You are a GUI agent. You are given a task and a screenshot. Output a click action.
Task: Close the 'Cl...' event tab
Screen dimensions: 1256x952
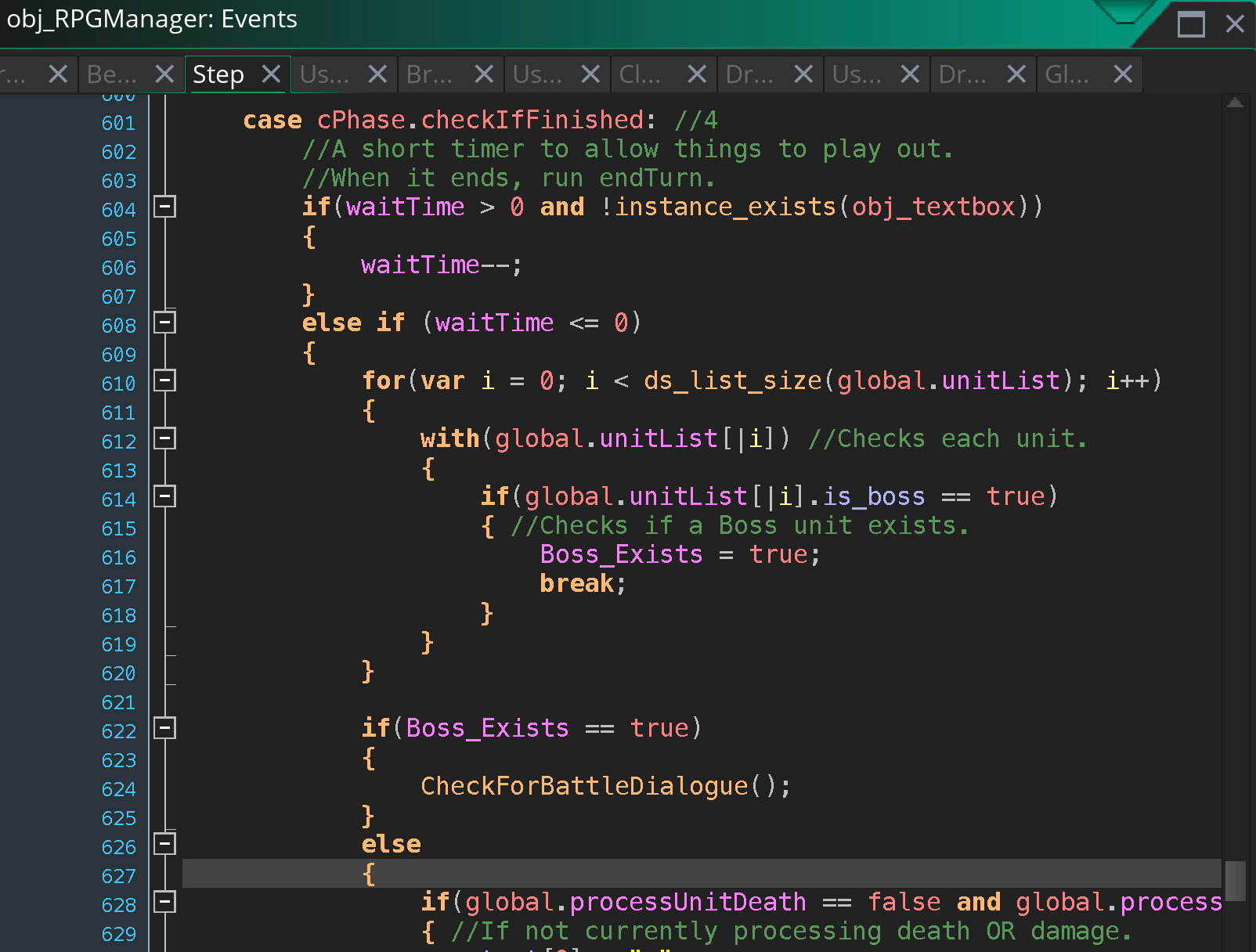tap(697, 74)
